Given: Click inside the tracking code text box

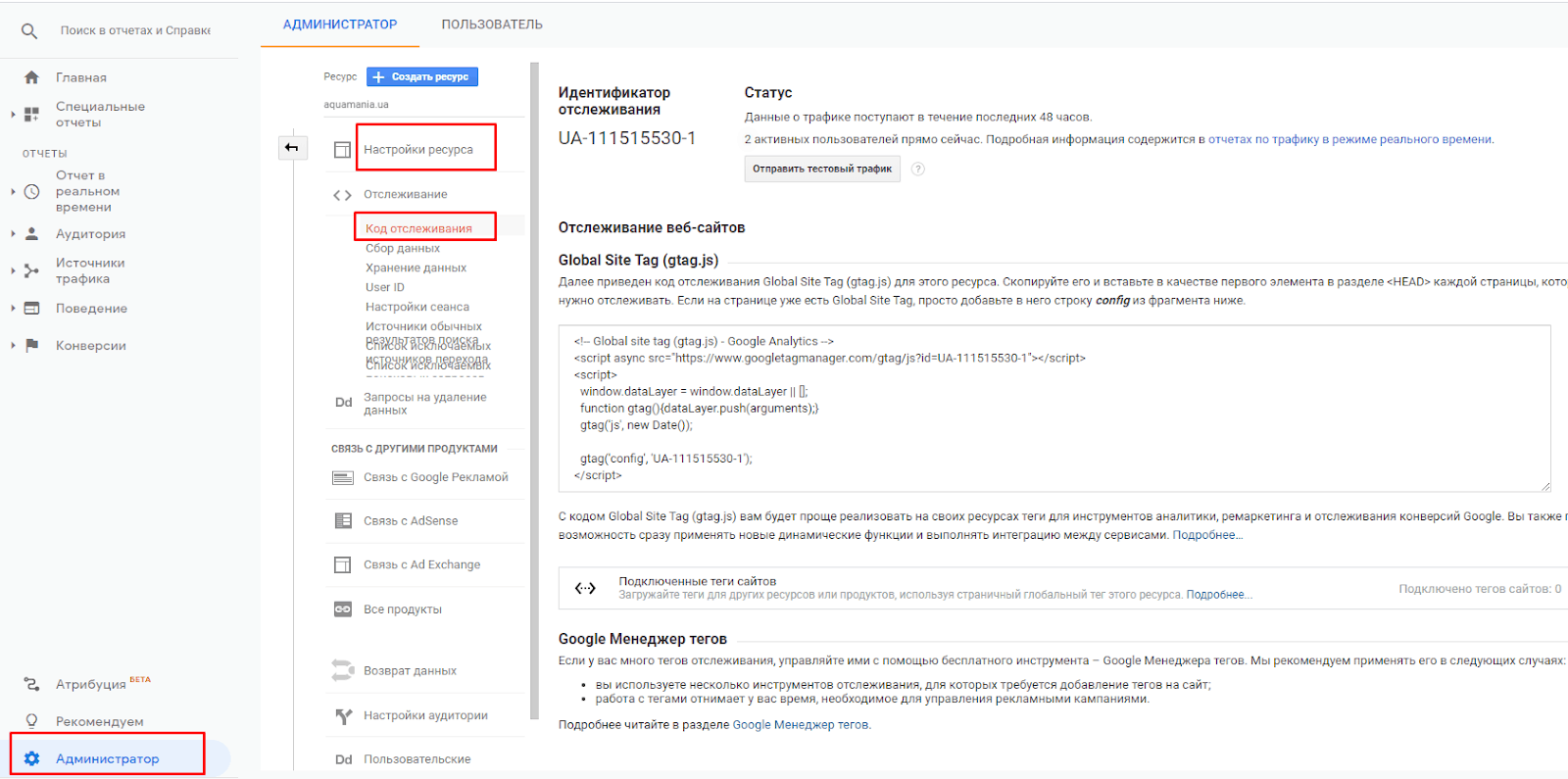Looking at the screenshot, I should pos(1054,409).
